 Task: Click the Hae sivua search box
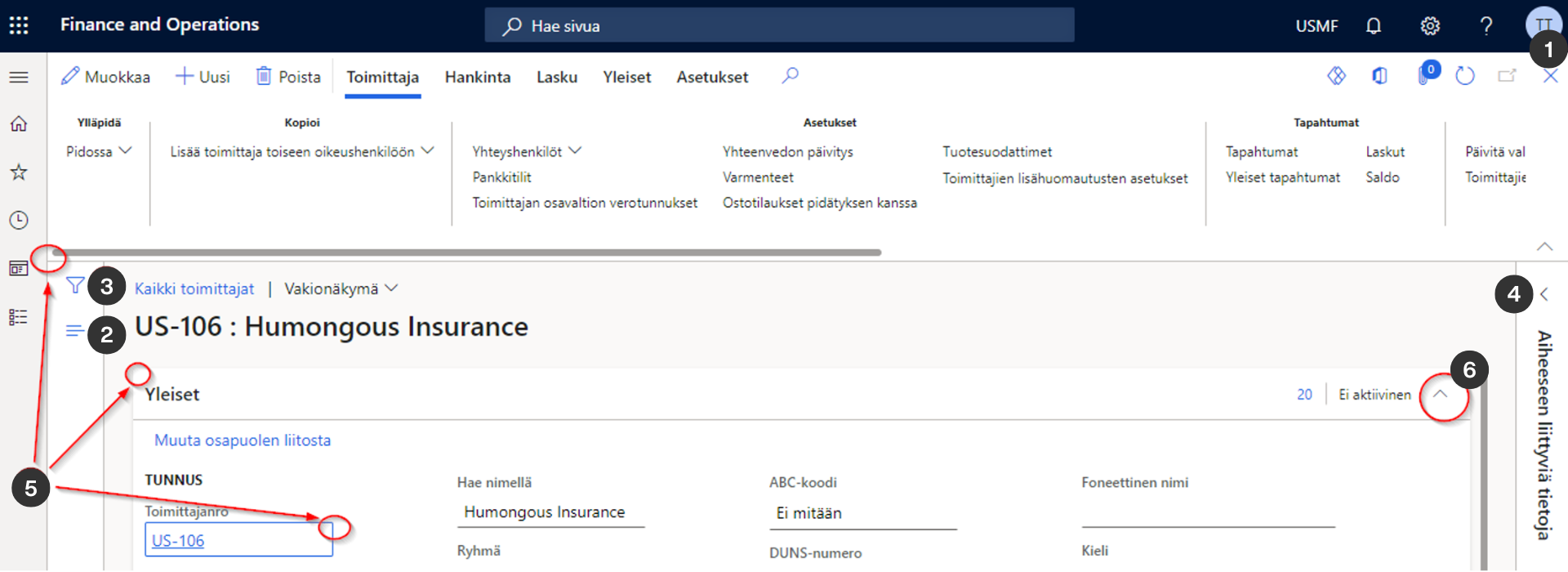[779, 25]
